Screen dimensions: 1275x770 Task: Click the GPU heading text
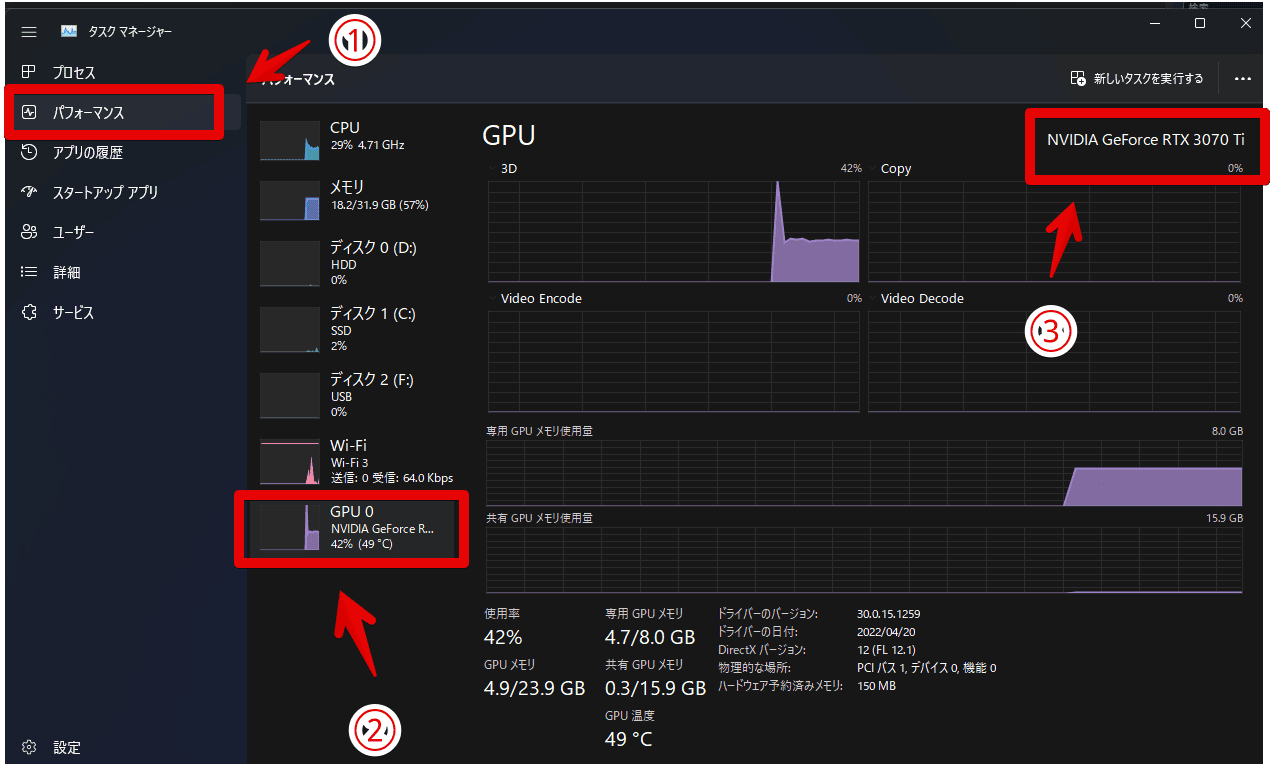(509, 136)
